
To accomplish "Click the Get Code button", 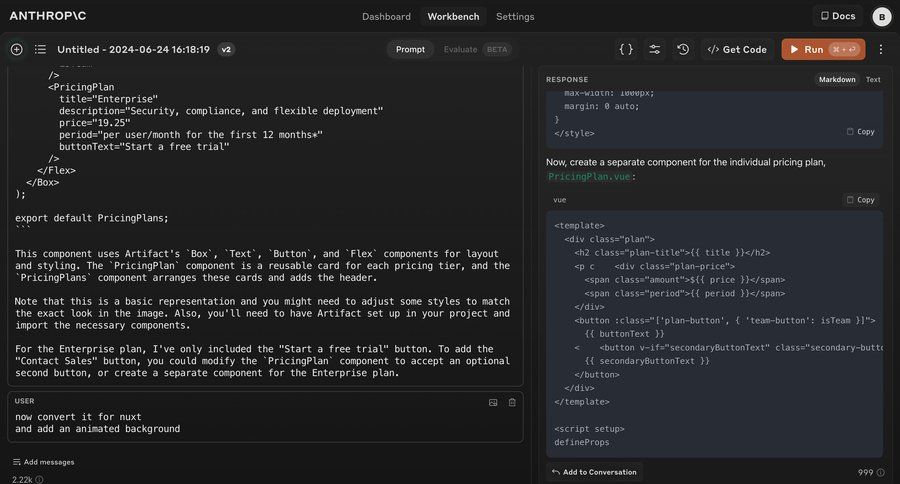I will [x=738, y=49].
